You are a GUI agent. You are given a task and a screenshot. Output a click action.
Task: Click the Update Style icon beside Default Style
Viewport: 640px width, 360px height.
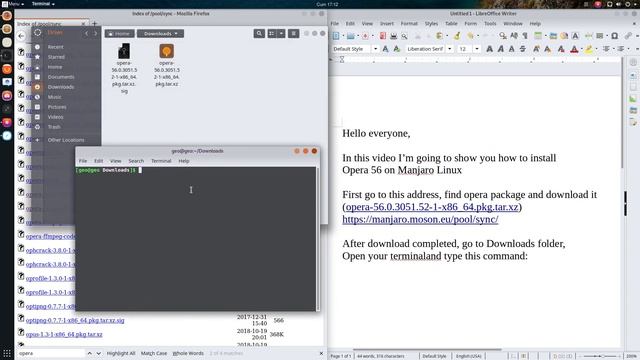pyautogui.click(x=385, y=49)
